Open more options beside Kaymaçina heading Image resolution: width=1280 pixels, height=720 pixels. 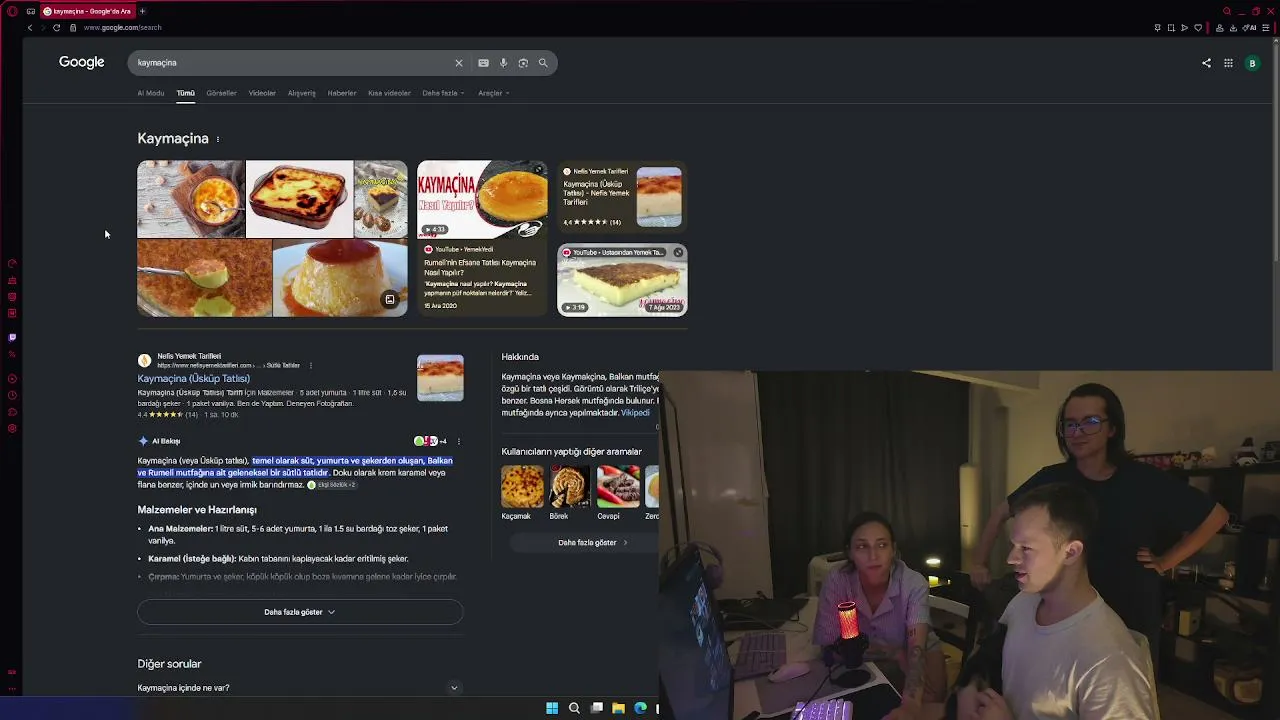point(217,139)
